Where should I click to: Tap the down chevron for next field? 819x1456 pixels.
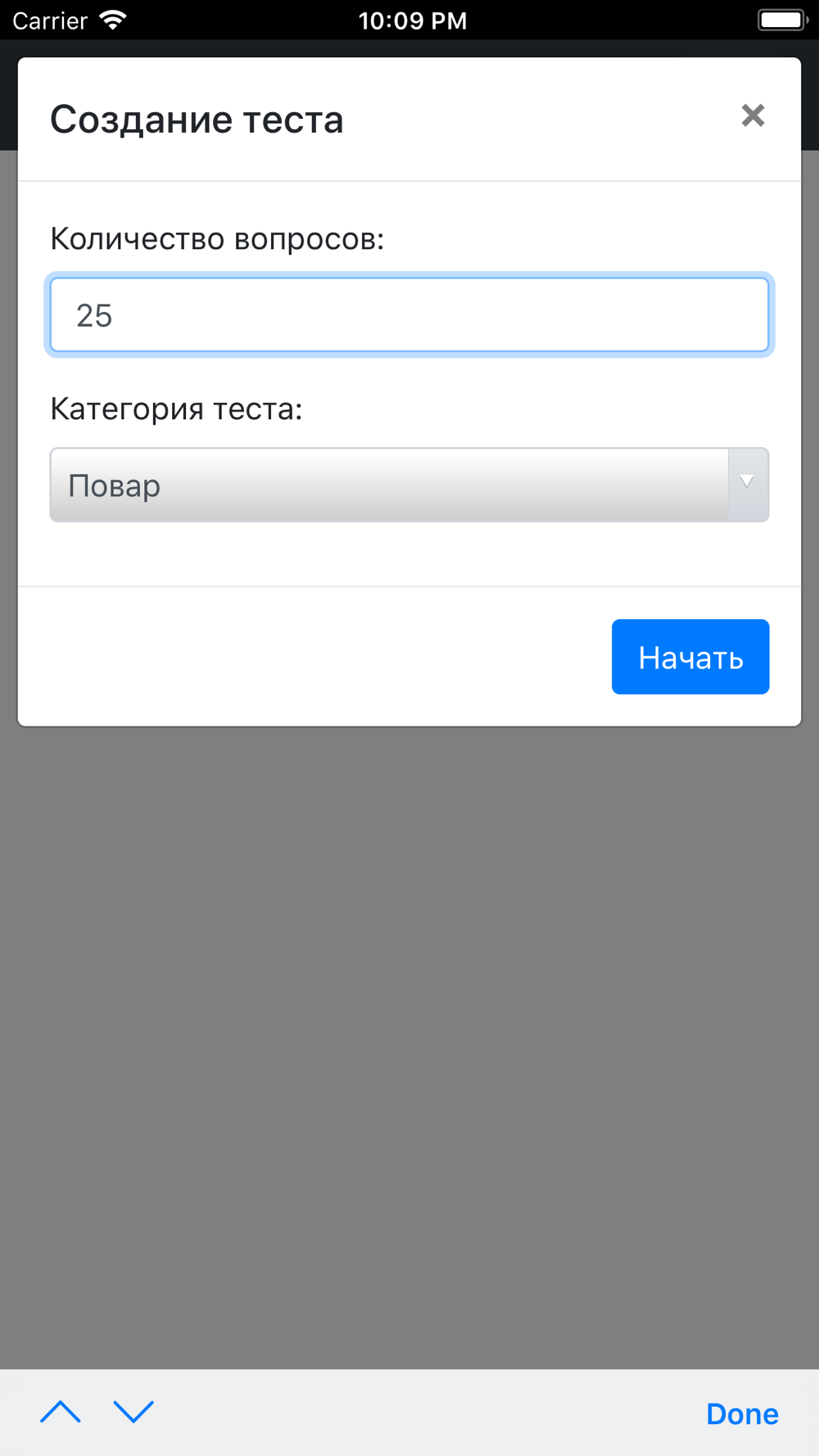coord(133,1412)
